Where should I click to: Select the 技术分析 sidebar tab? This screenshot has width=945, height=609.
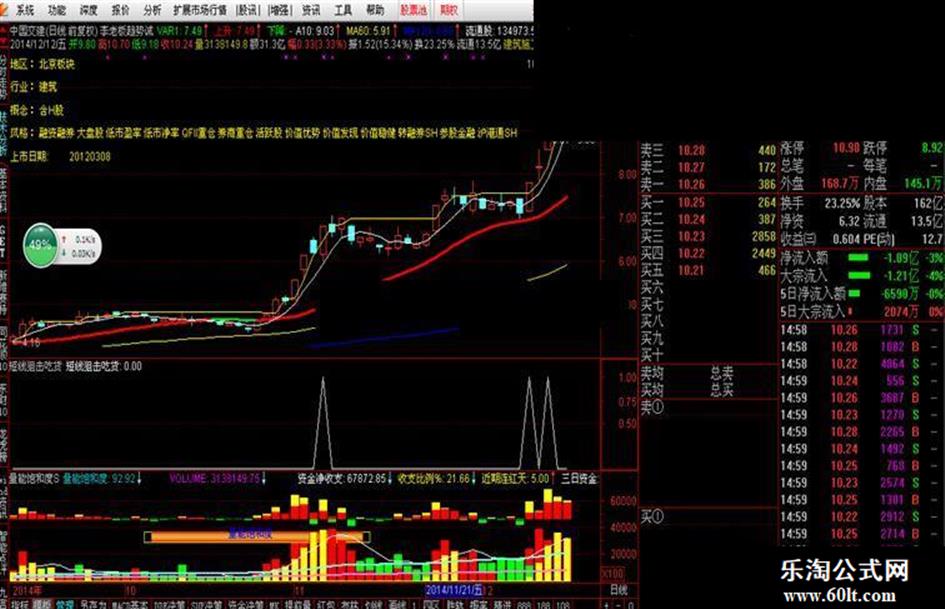click(4, 134)
